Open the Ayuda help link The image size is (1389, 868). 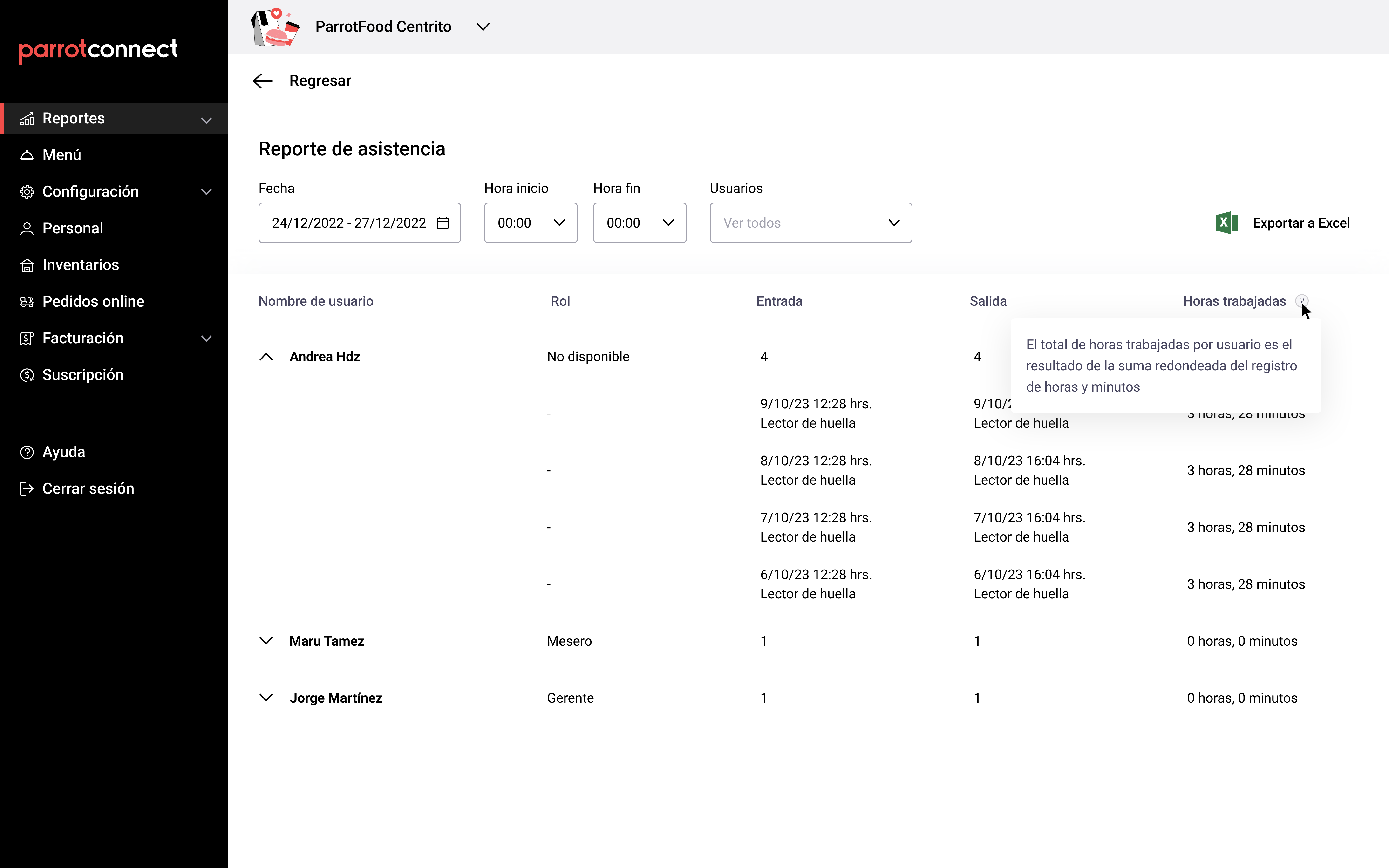(x=64, y=452)
